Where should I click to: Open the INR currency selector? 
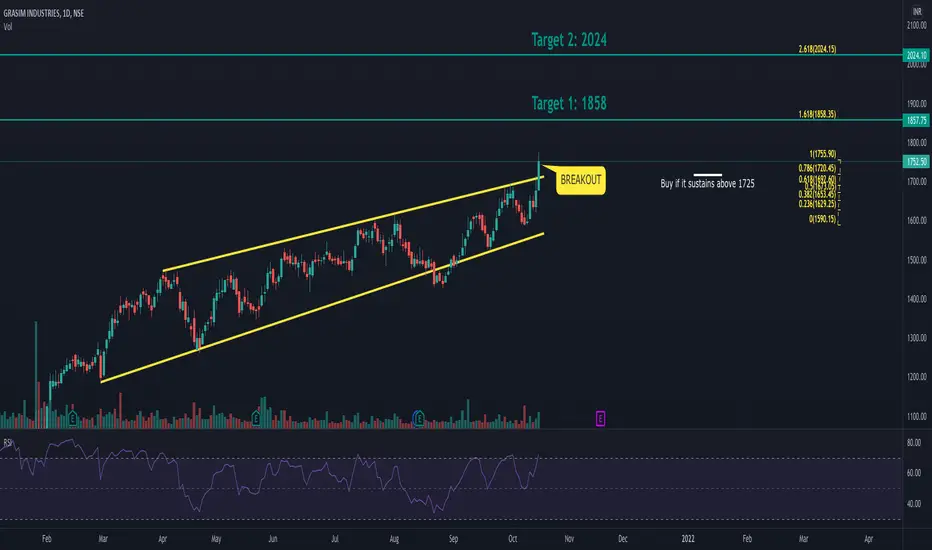(x=917, y=11)
